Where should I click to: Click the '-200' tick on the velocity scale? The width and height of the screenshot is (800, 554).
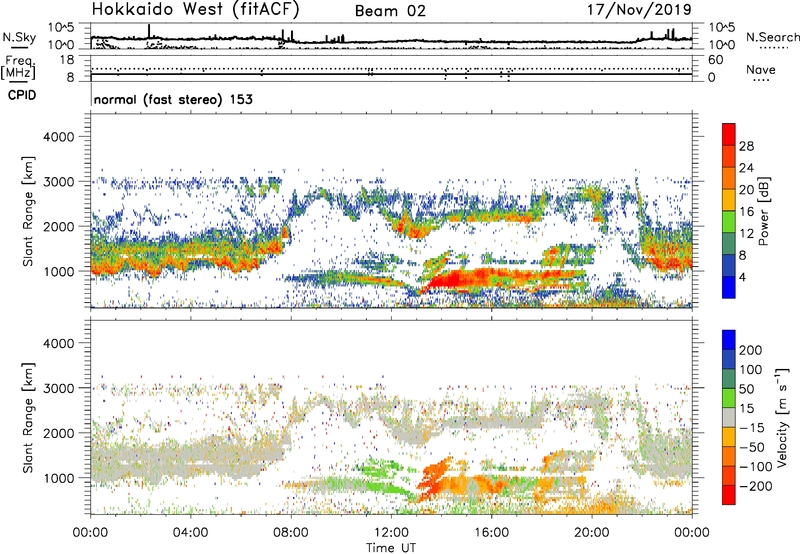click(x=756, y=486)
